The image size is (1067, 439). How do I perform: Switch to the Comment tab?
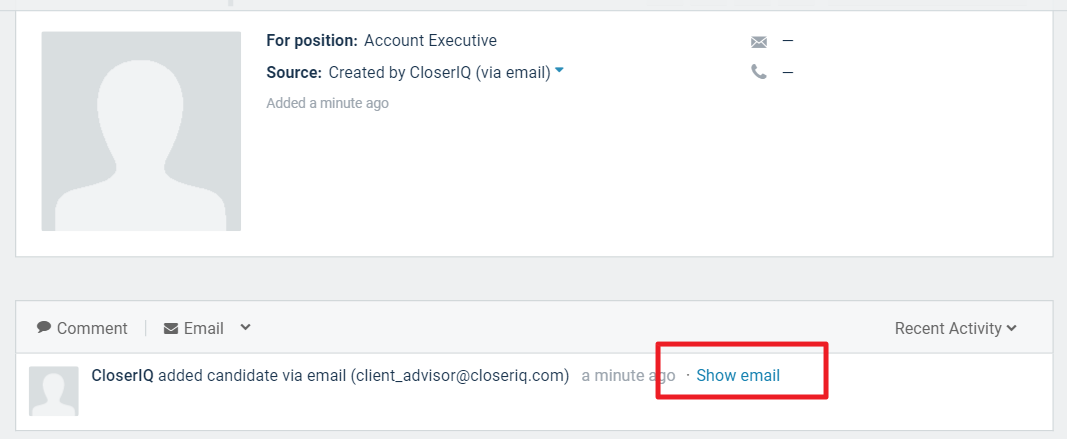(x=92, y=328)
